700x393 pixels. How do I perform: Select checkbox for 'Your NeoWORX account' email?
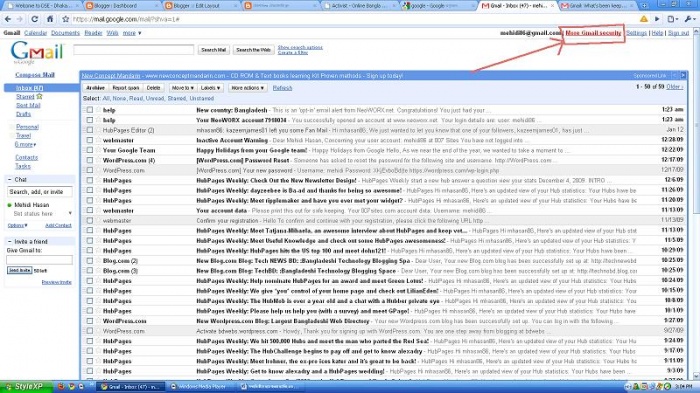coord(90,120)
